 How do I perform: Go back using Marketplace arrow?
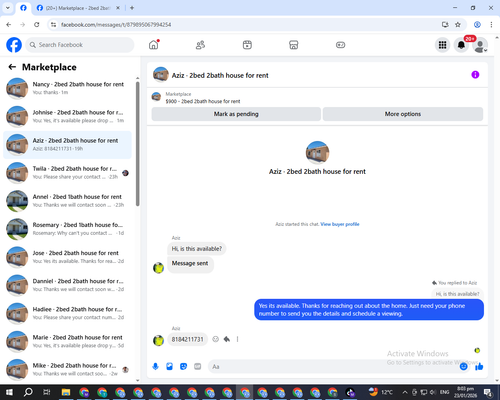pyautogui.click(x=12, y=67)
